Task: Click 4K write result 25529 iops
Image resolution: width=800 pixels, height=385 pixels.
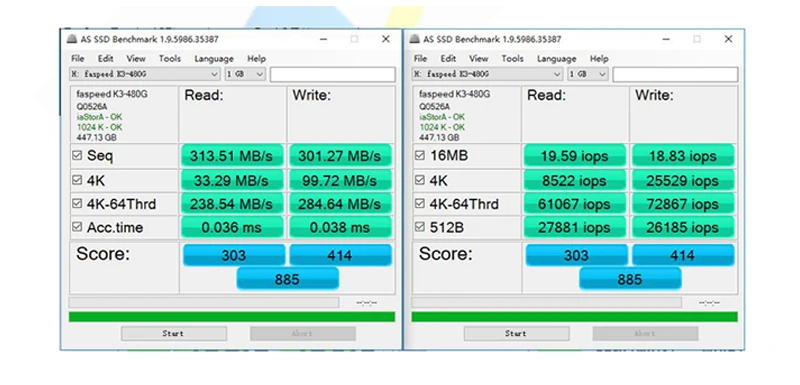Action: coord(683,180)
